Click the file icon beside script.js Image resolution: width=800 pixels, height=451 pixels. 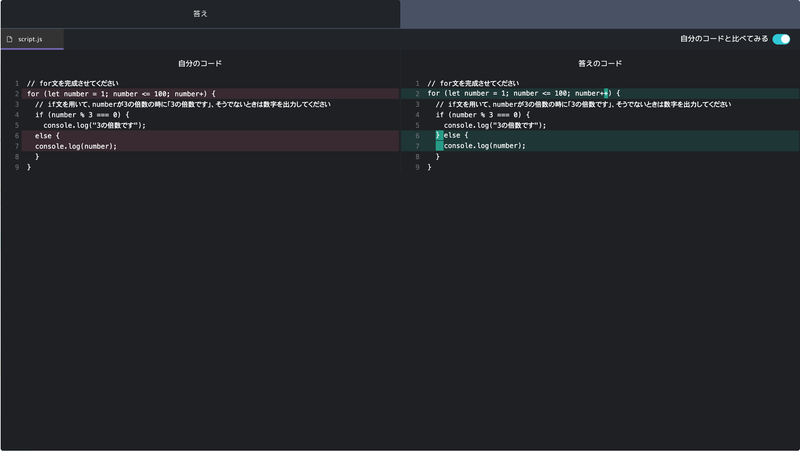[9, 39]
